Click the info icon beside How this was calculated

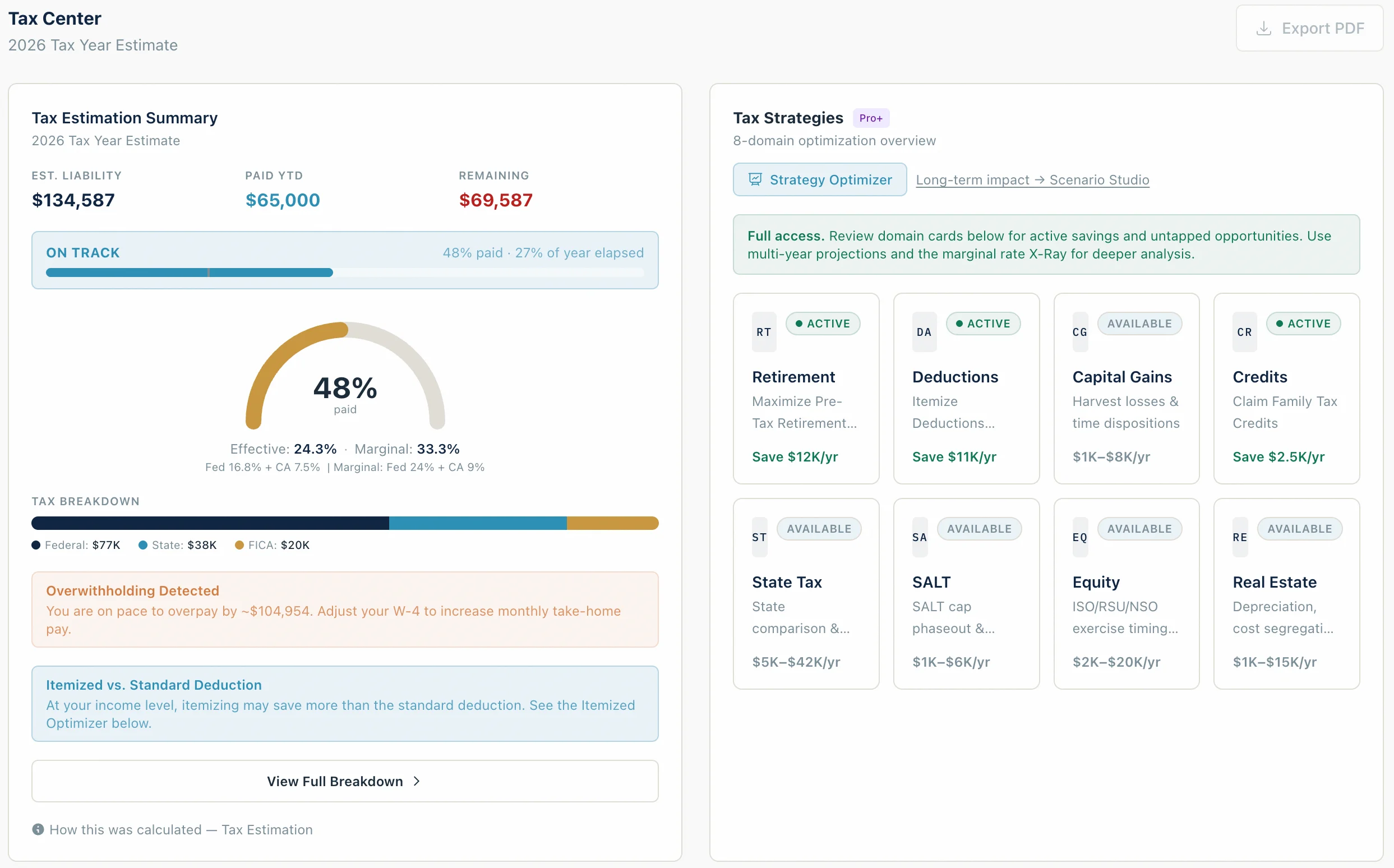pyautogui.click(x=38, y=829)
